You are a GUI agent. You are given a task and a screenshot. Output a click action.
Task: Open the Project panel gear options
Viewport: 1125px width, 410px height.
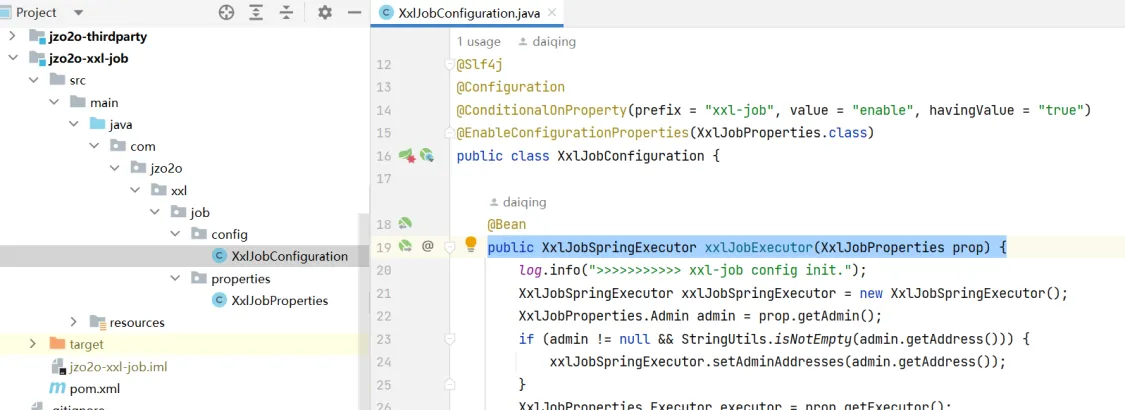(x=324, y=13)
